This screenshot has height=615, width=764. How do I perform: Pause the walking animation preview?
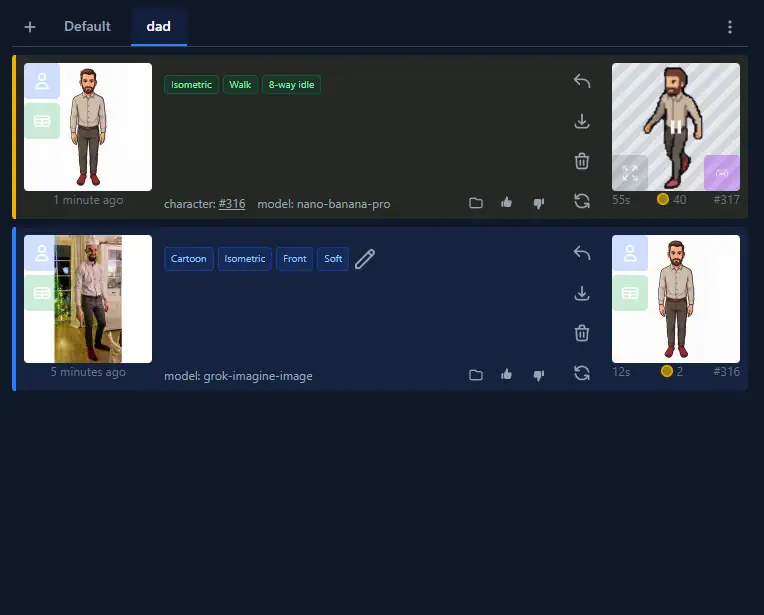(x=676, y=127)
